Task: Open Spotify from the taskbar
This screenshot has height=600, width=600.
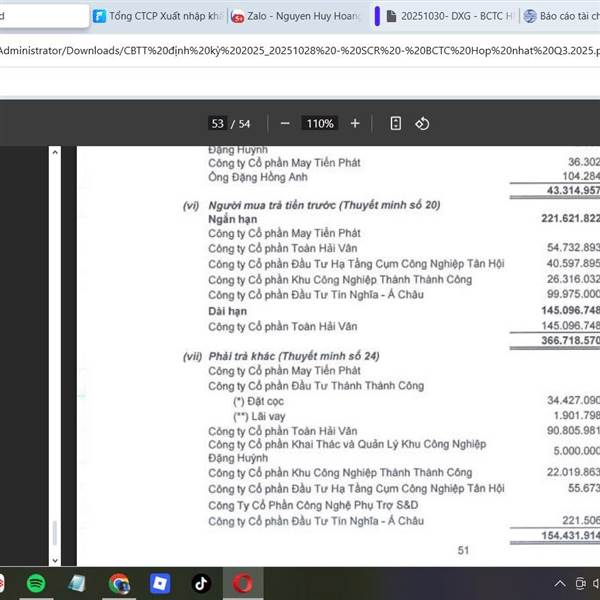Action: 36,584
